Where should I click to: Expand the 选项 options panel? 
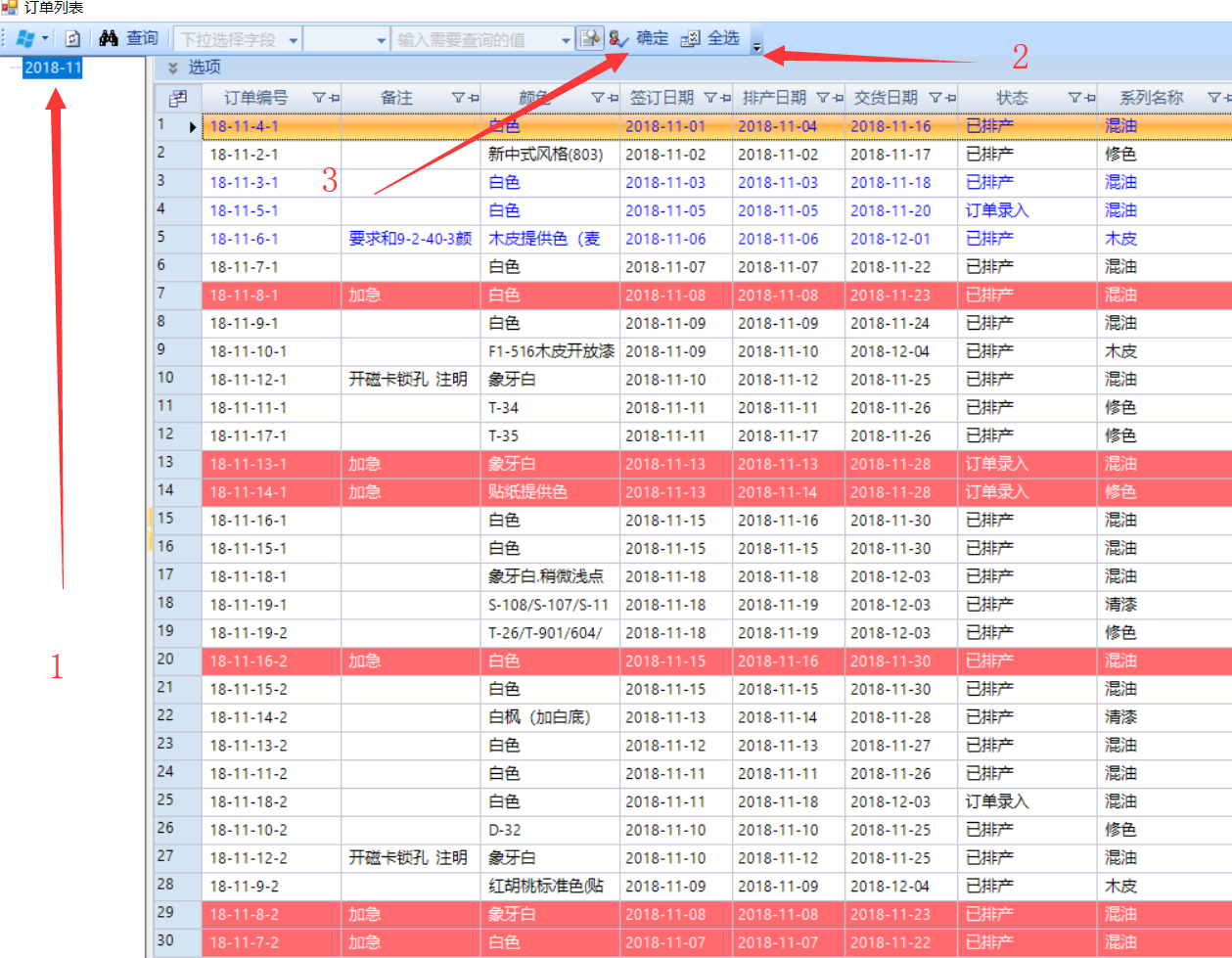point(173,68)
